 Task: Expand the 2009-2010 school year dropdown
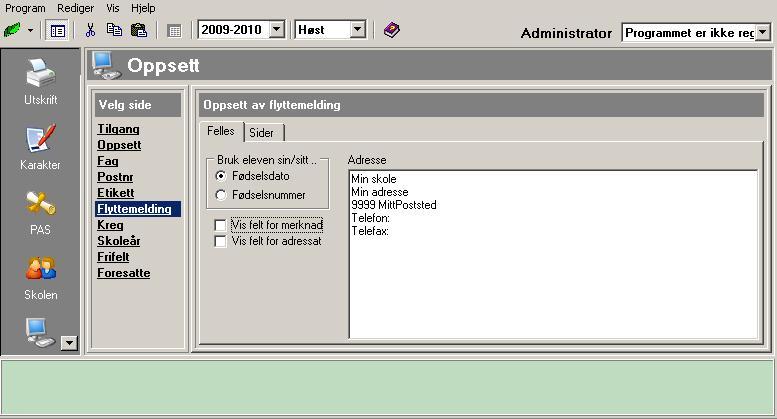click(277, 30)
